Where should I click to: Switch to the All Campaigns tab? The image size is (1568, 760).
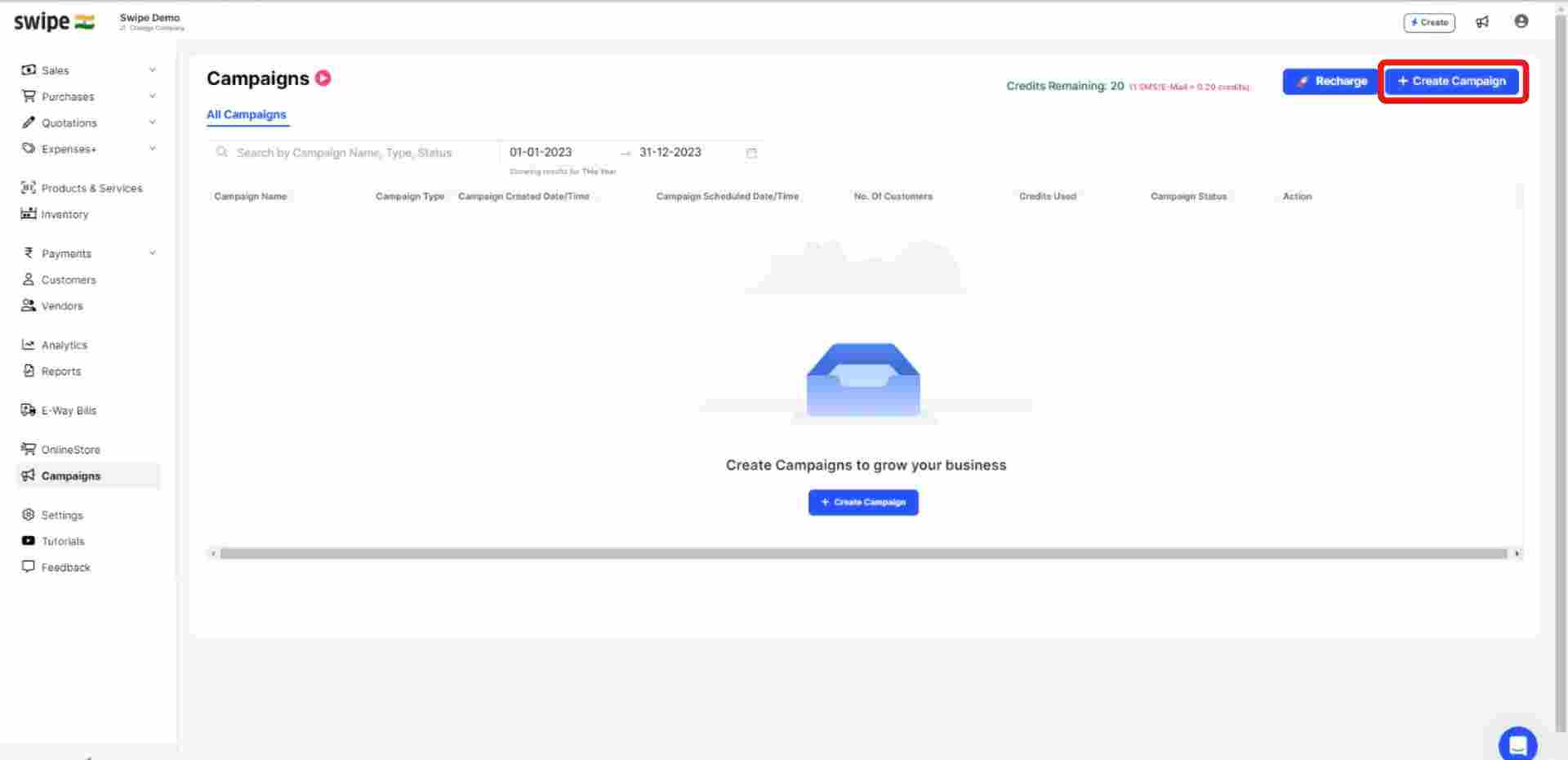(x=246, y=114)
